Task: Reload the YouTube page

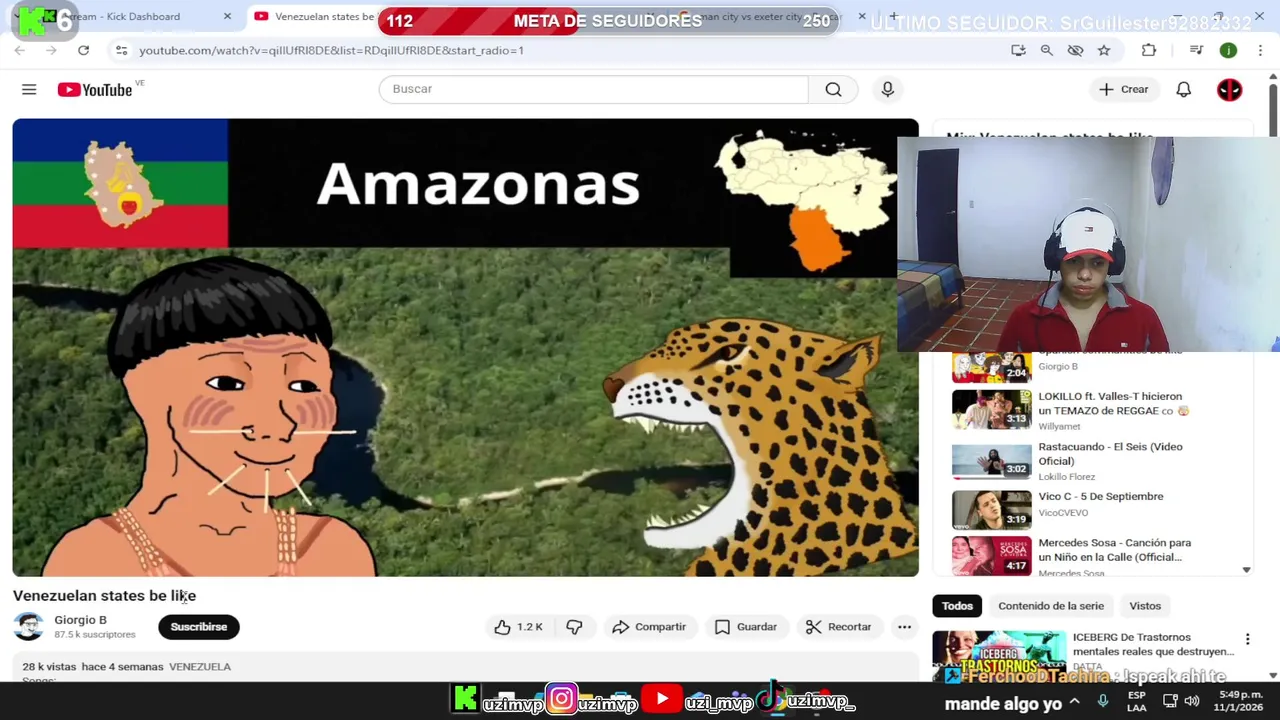Action: pos(83,50)
